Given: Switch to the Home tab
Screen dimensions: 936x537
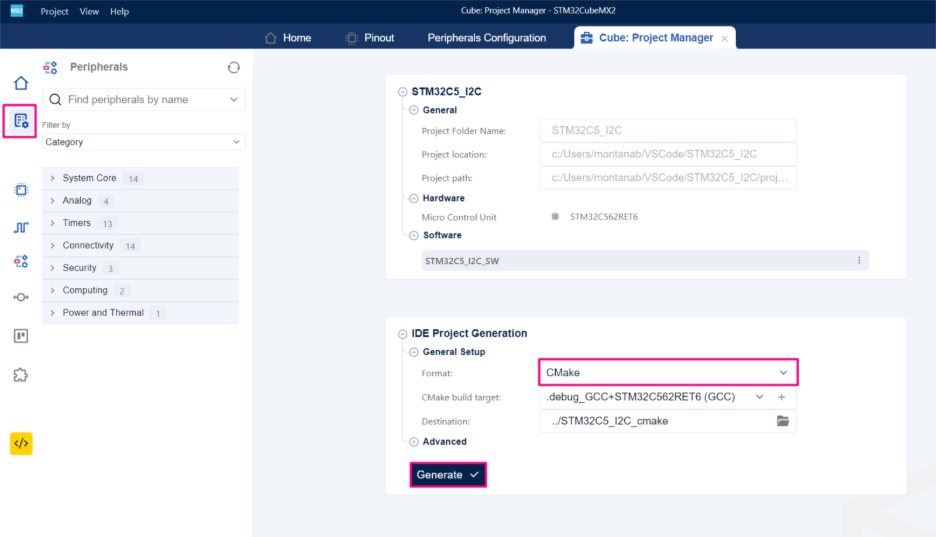Looking at the screenshot, I should tap(288, 38).
